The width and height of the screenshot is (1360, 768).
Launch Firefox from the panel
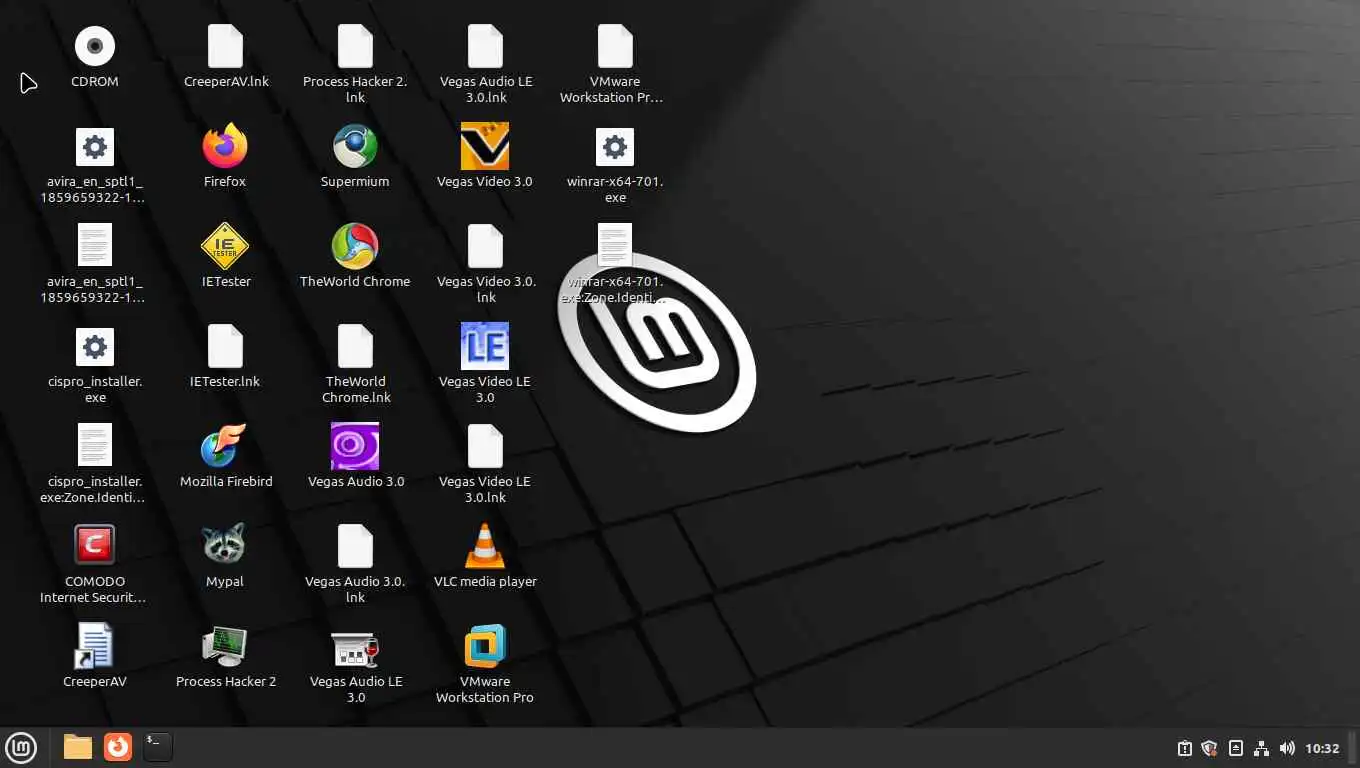pyautogui.click(x=118, y=747)
